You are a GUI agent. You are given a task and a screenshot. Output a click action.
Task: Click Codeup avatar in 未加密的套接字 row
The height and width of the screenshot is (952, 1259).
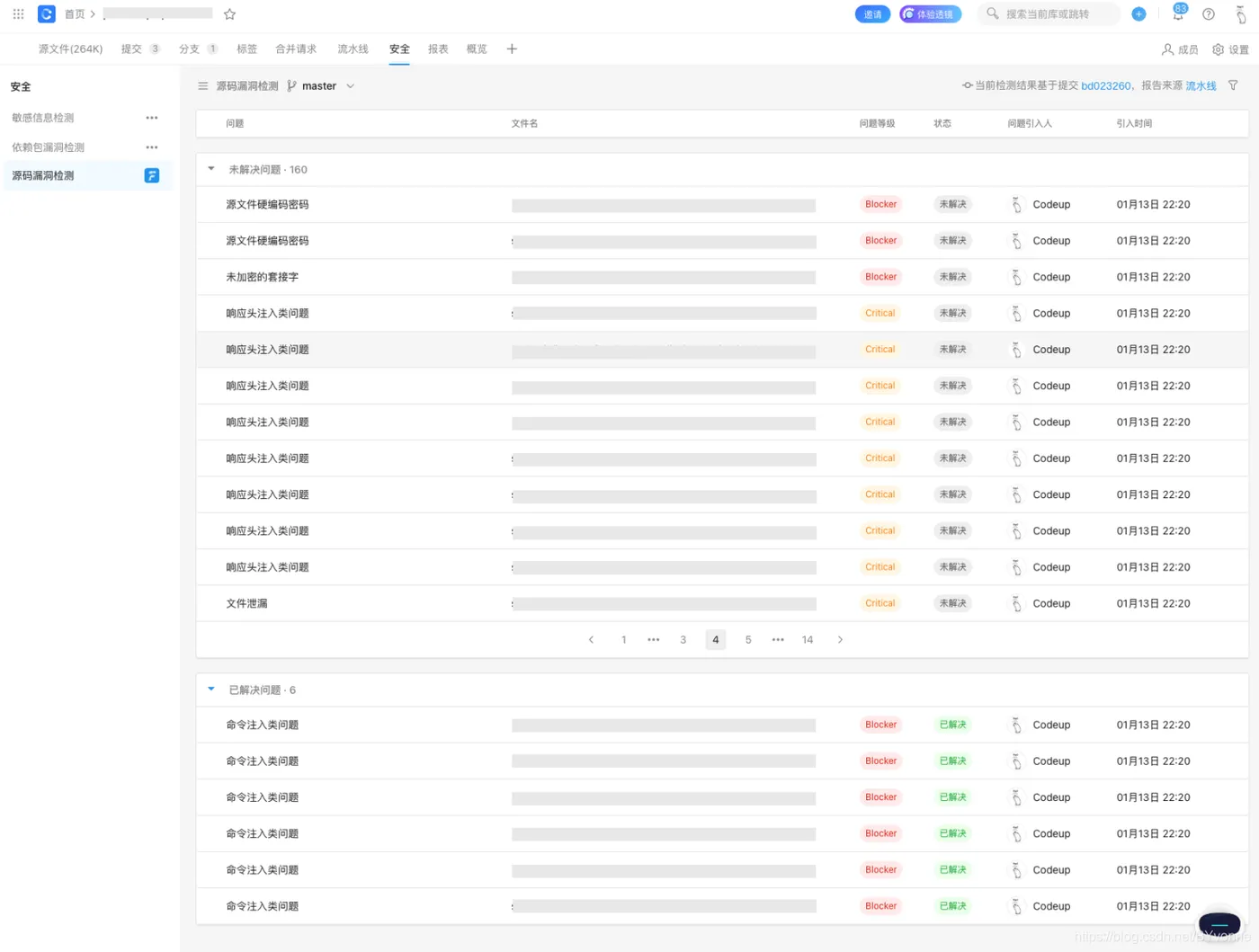(1016, 277)
